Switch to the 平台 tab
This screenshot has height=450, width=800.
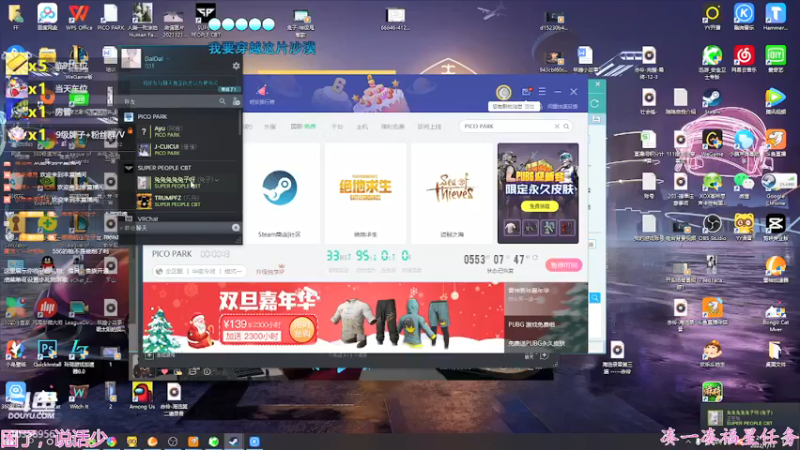pyautogui.click(x=337, y=127)
